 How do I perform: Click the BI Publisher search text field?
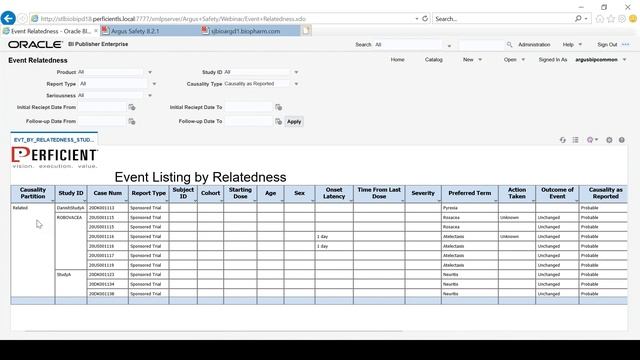tap(482, 44)
